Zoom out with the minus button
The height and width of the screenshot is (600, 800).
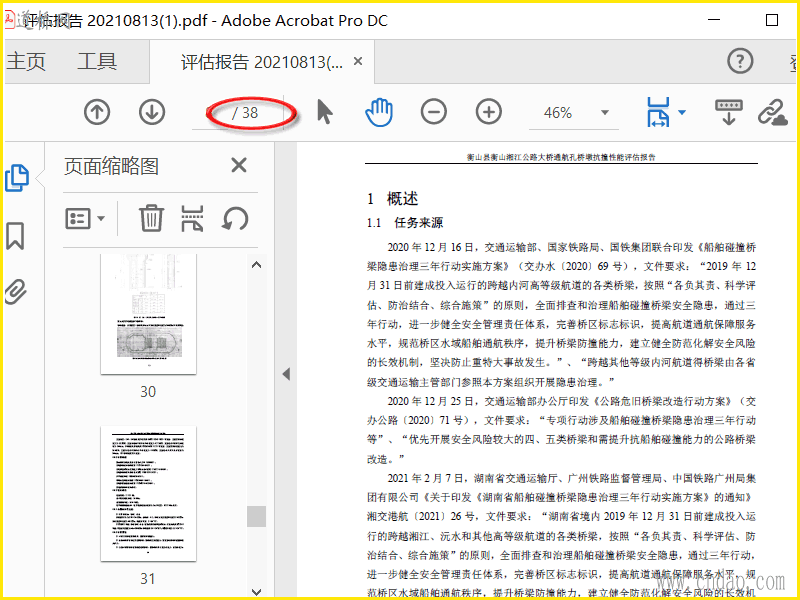(434, 112)
